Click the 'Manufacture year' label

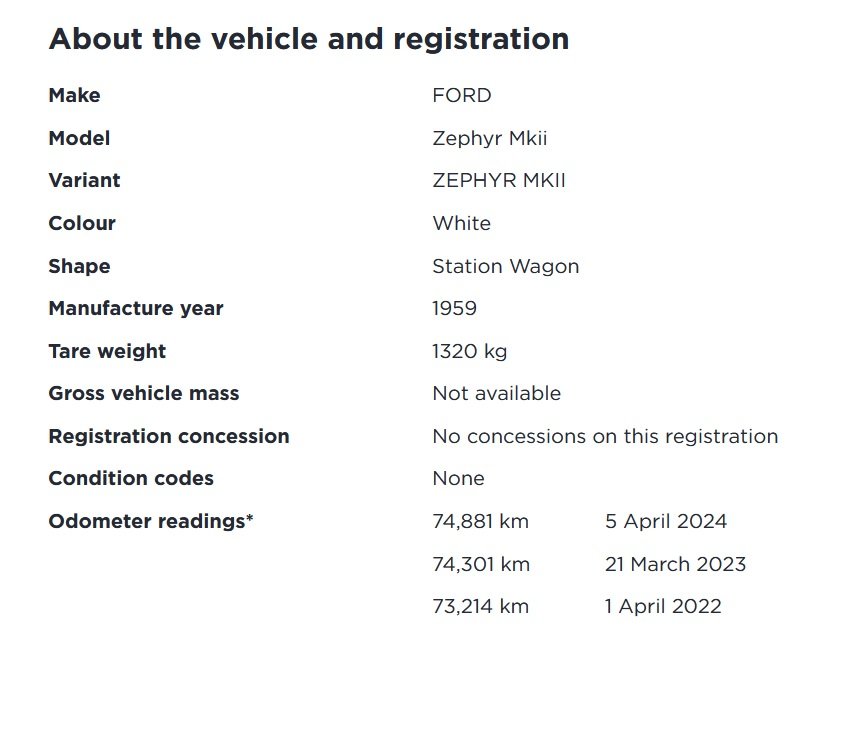tap(136, 309)
